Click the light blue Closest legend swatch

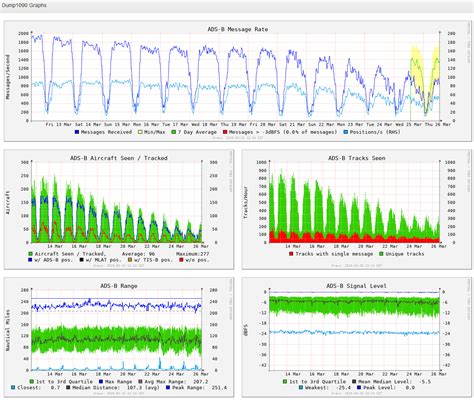coord(13,388)
